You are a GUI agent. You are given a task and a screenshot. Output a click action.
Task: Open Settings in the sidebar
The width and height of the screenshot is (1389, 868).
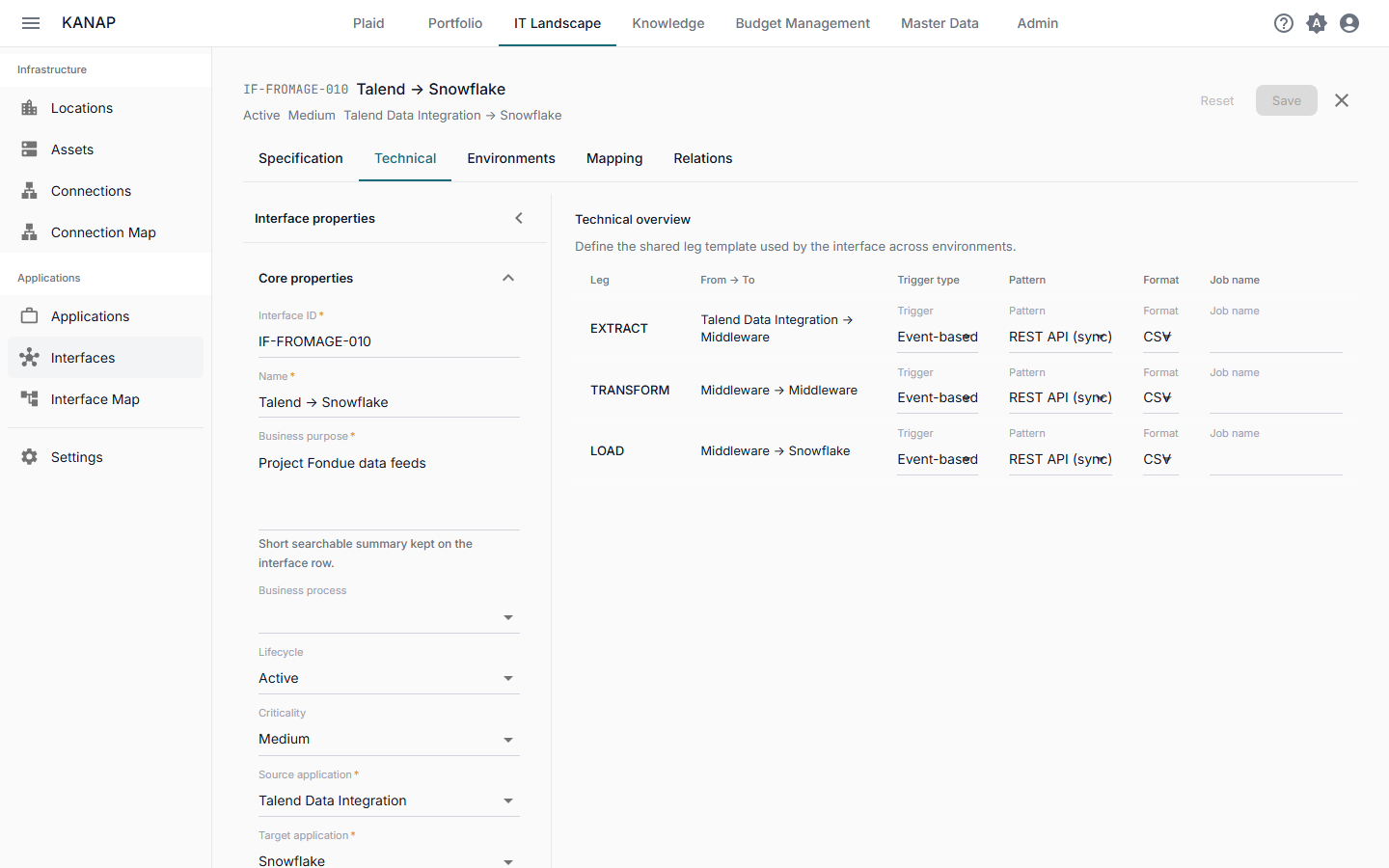tap(106, 457)
